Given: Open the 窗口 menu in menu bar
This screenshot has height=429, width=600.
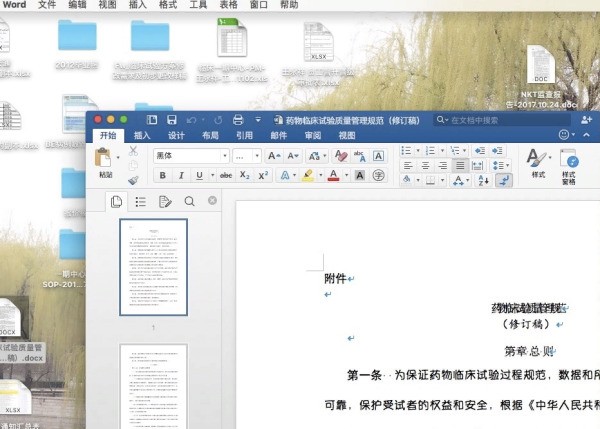Looking at the screenshot, I should tap(259, 5).
